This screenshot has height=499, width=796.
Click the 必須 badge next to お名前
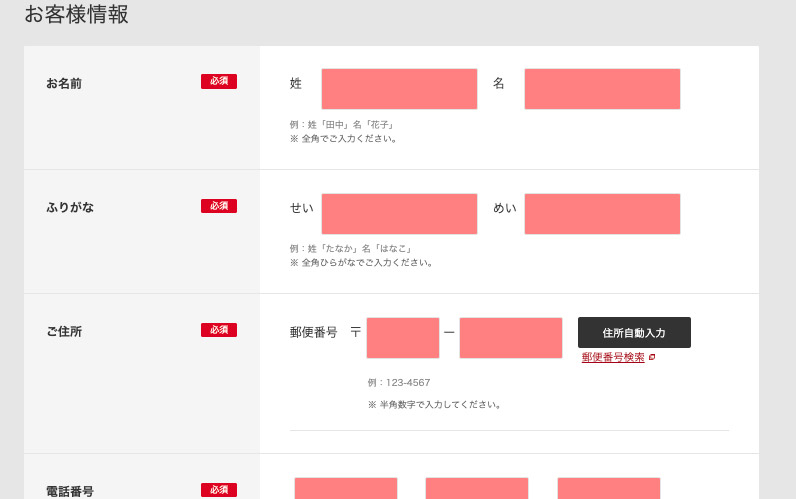point(219,82)
